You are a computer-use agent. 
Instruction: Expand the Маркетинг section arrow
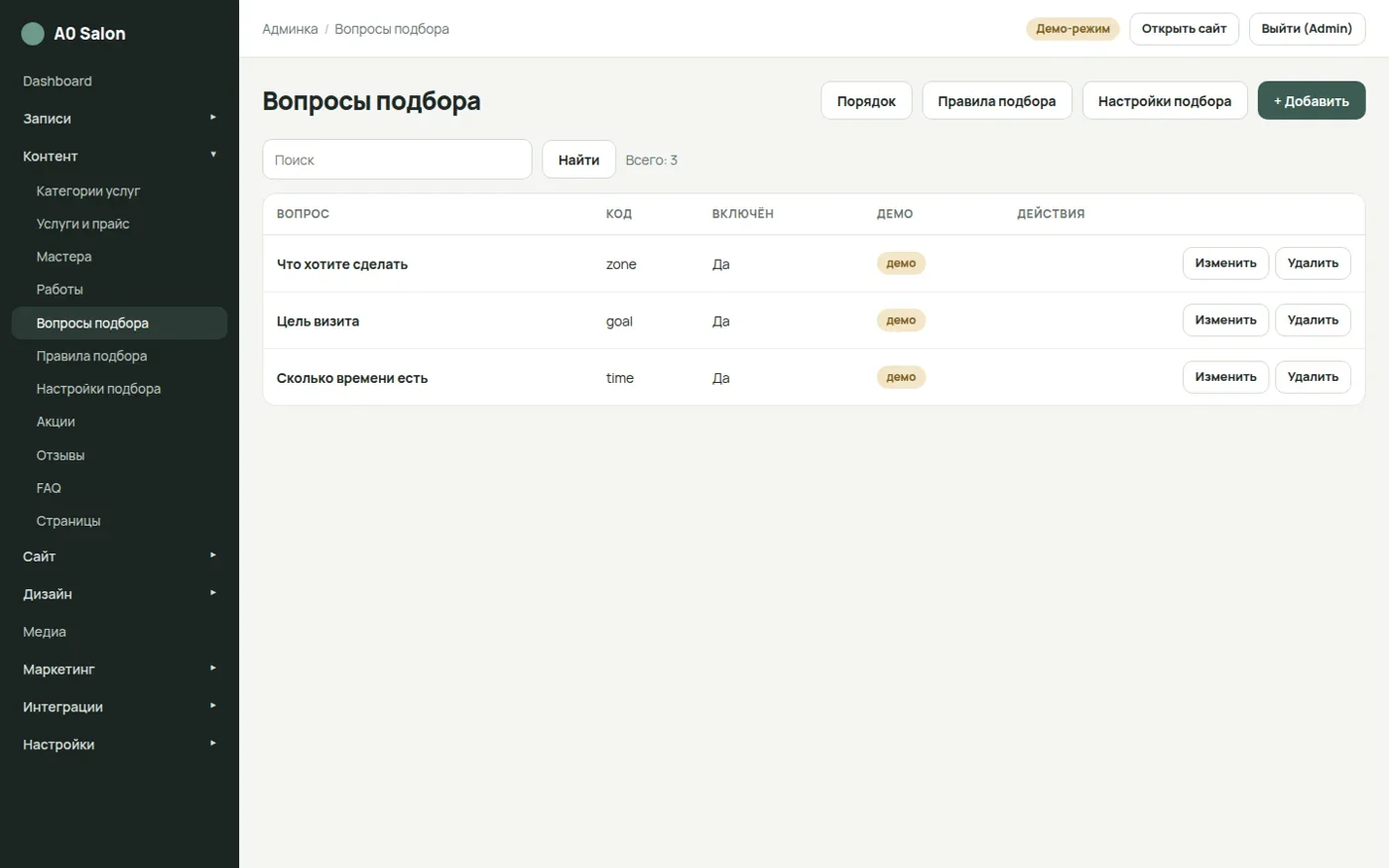212,669
